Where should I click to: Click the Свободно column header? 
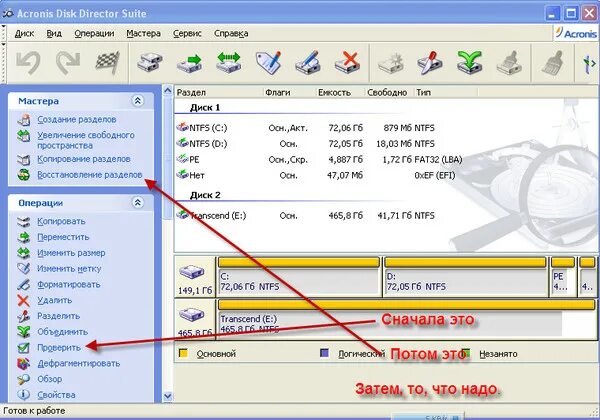390,92
